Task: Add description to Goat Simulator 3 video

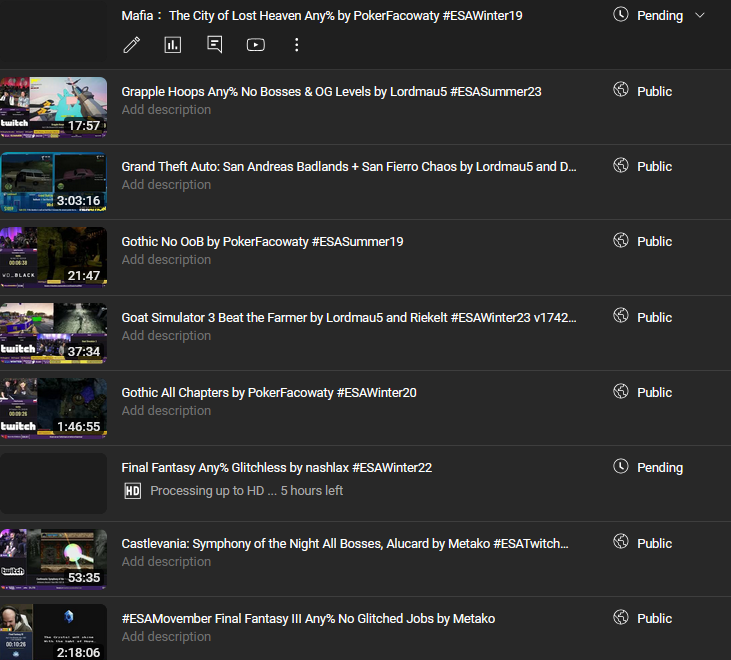Action: click(x=166, y=336)
